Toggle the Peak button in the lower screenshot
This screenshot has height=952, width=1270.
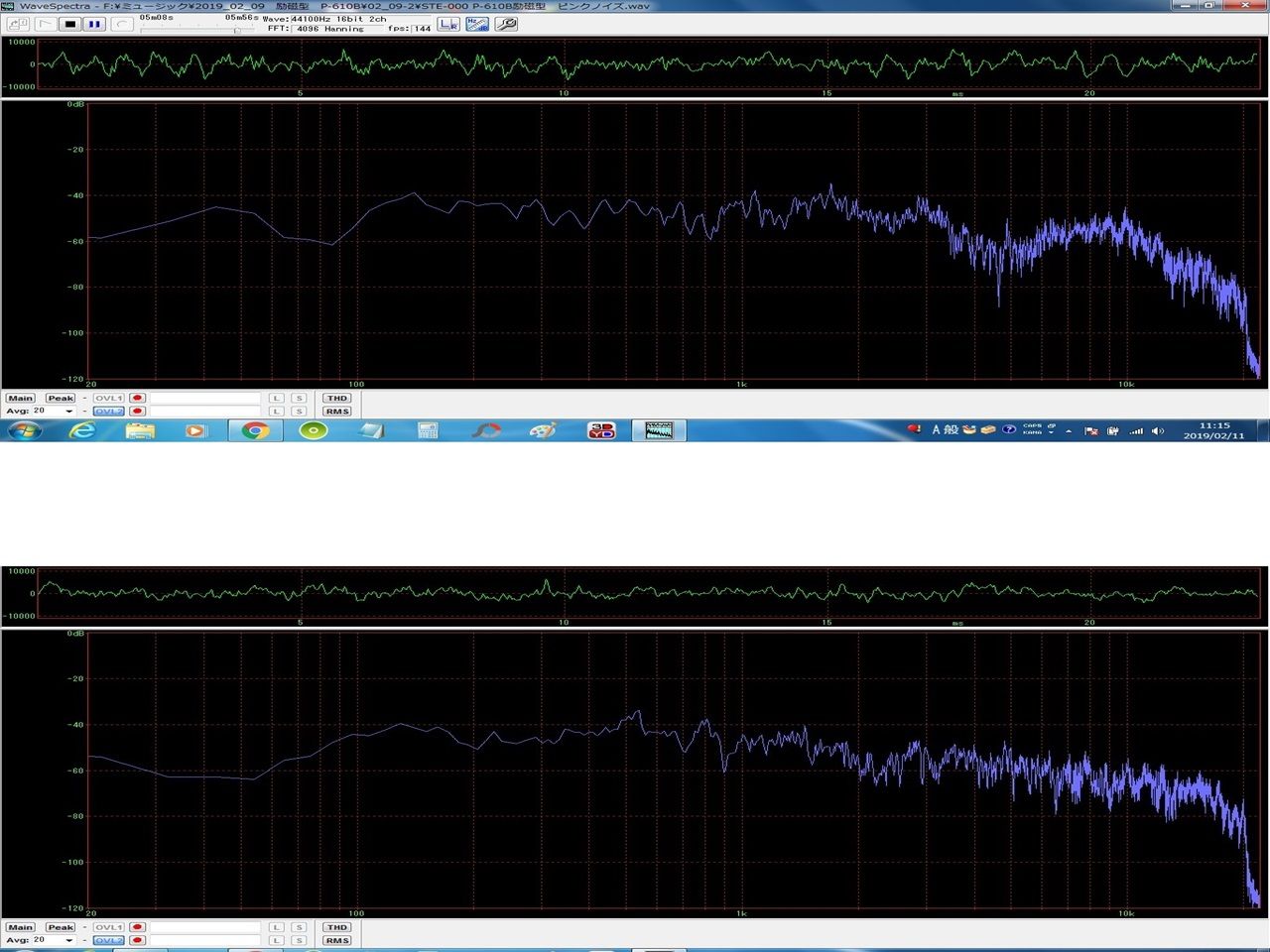point(61,928)
